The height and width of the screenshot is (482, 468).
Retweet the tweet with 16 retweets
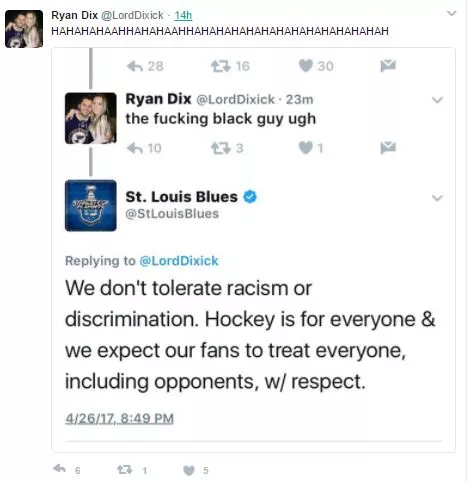click(x=221, y=66)
